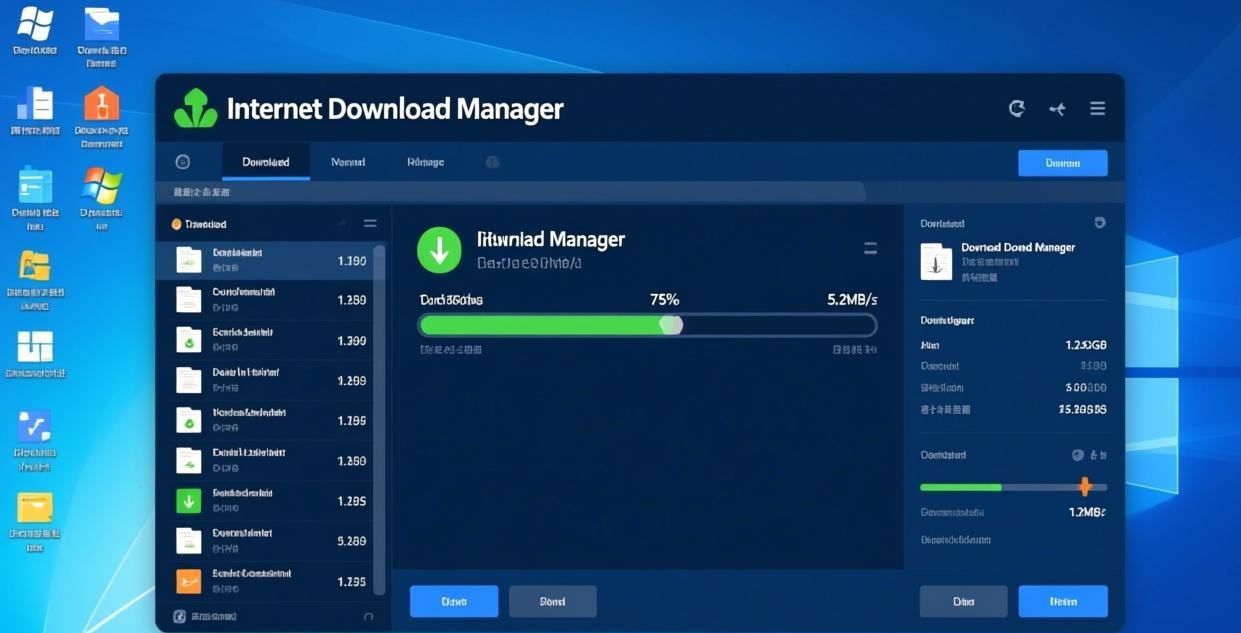Open the colorful Windows flag desktop icon
Screen dimensions: 1241x633
[101, 186]
